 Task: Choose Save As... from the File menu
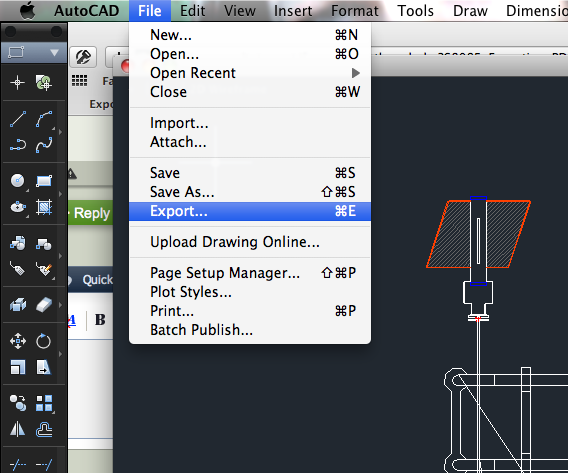(250, 192)
